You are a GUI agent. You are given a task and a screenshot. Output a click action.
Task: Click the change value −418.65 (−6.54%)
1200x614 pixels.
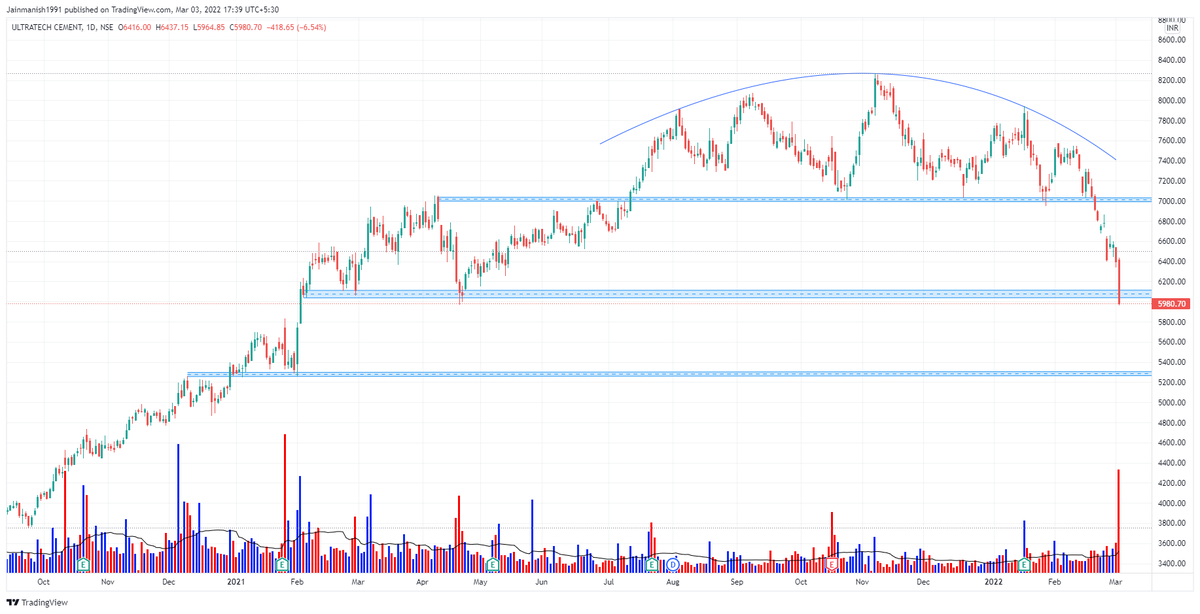click(x=296, y=28)
